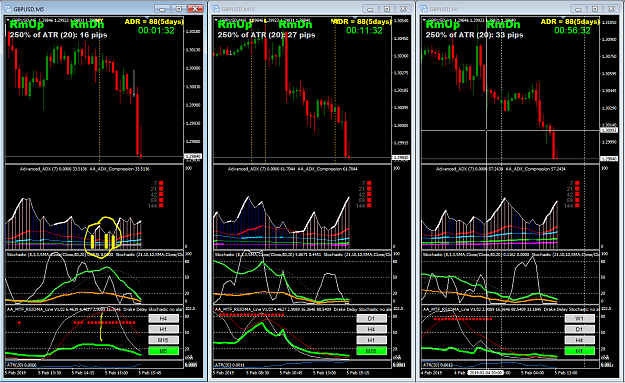The height and width of the screenshot is (383, 625).
Task: Click the chart icon in GBPUSD,H1 title bar
Action: point(424,9)
